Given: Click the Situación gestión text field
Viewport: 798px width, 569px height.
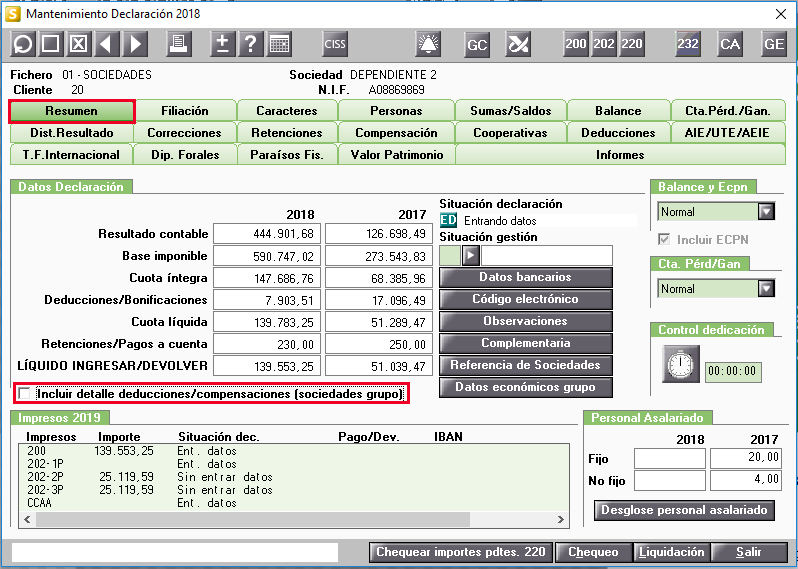Looking at the screenshot, I should [547, 255].
